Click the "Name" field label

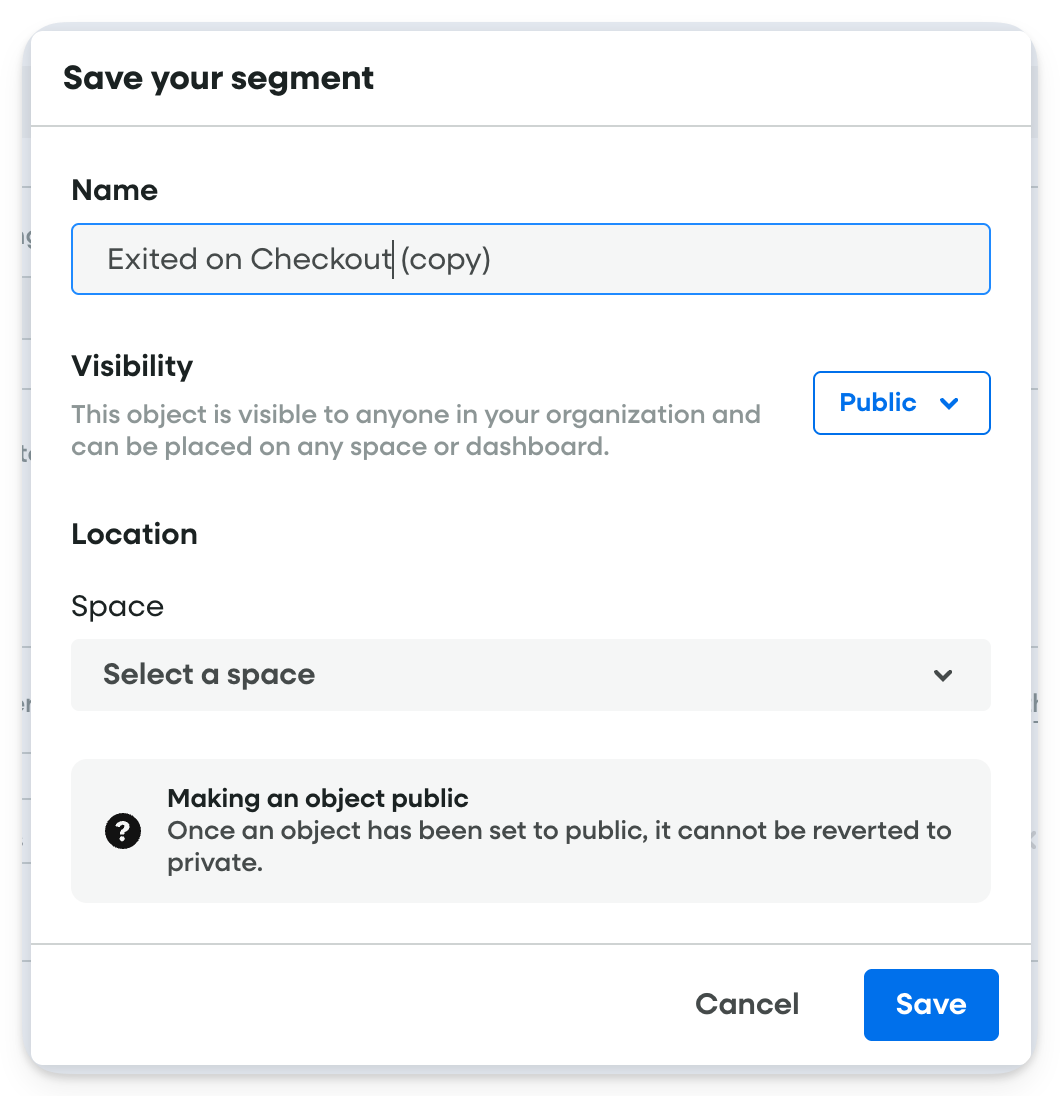click(115, 190)
